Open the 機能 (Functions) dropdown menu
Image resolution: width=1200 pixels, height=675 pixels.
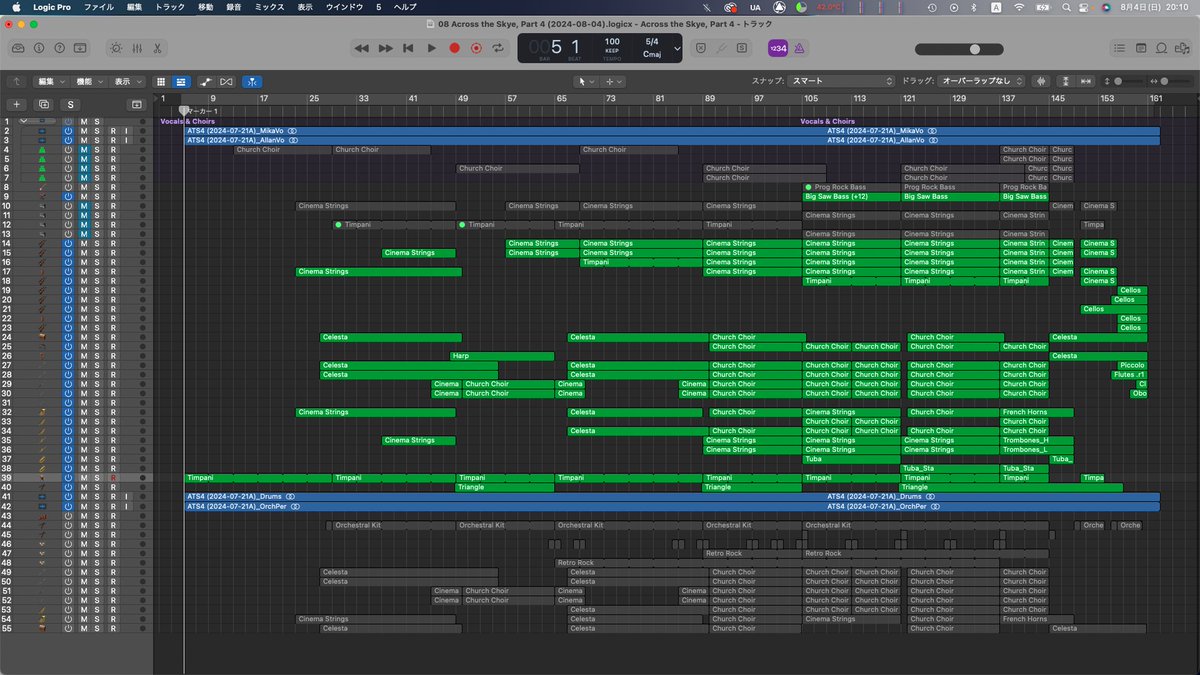pos(88,81)
